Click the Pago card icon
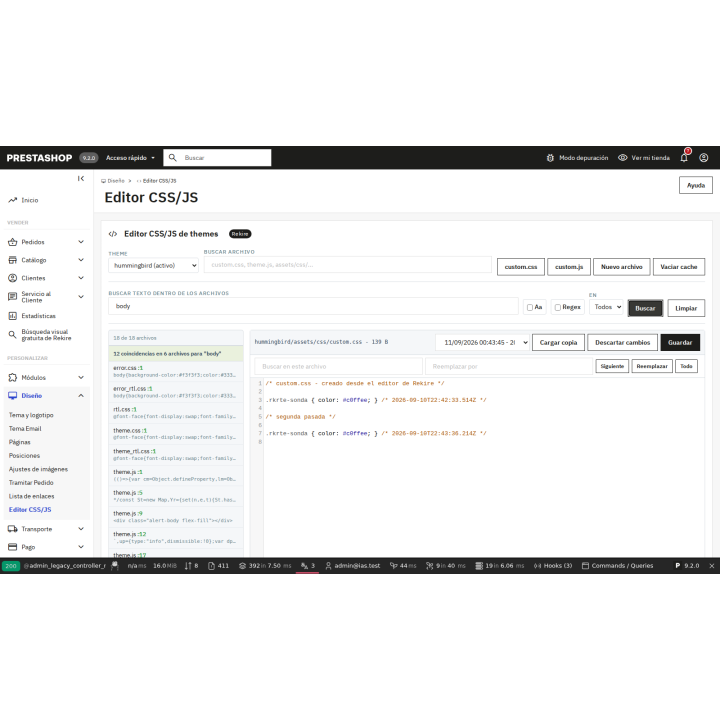The image size is (720, 720). coord(12,547)
